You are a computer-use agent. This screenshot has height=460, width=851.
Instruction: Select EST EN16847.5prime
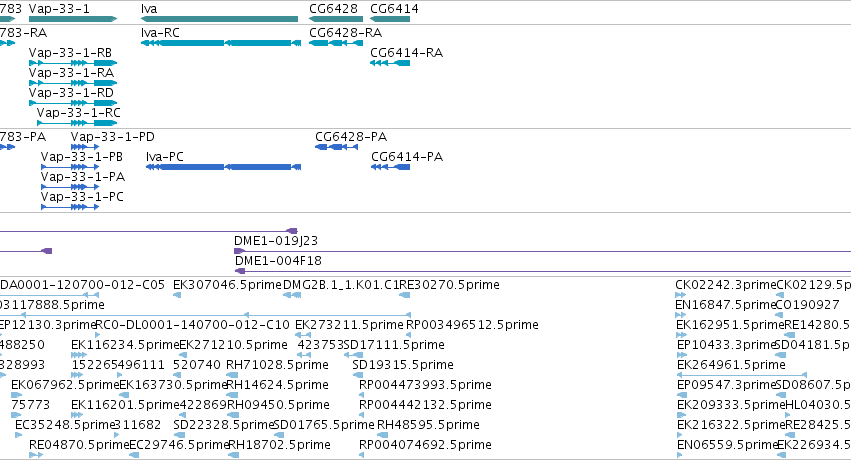[x=725, y=305]
